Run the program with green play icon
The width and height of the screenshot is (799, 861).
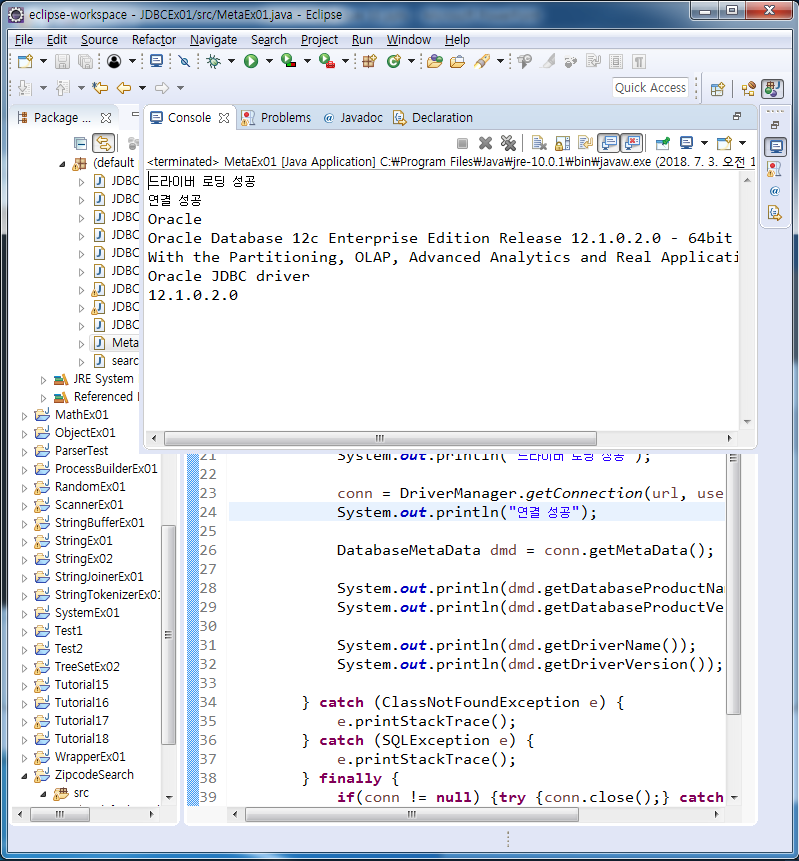click(x=252, y=62)
